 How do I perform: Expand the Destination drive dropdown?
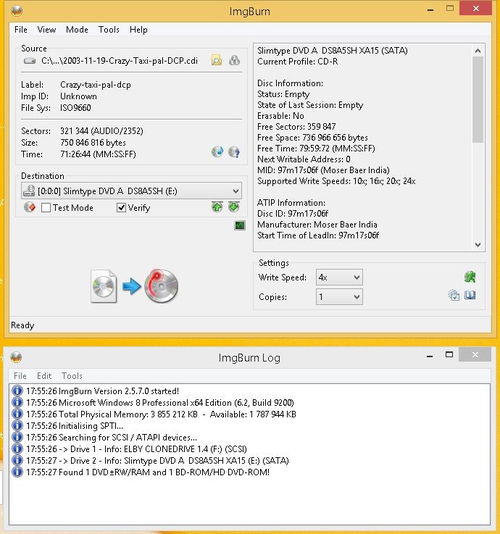[131, 191]
